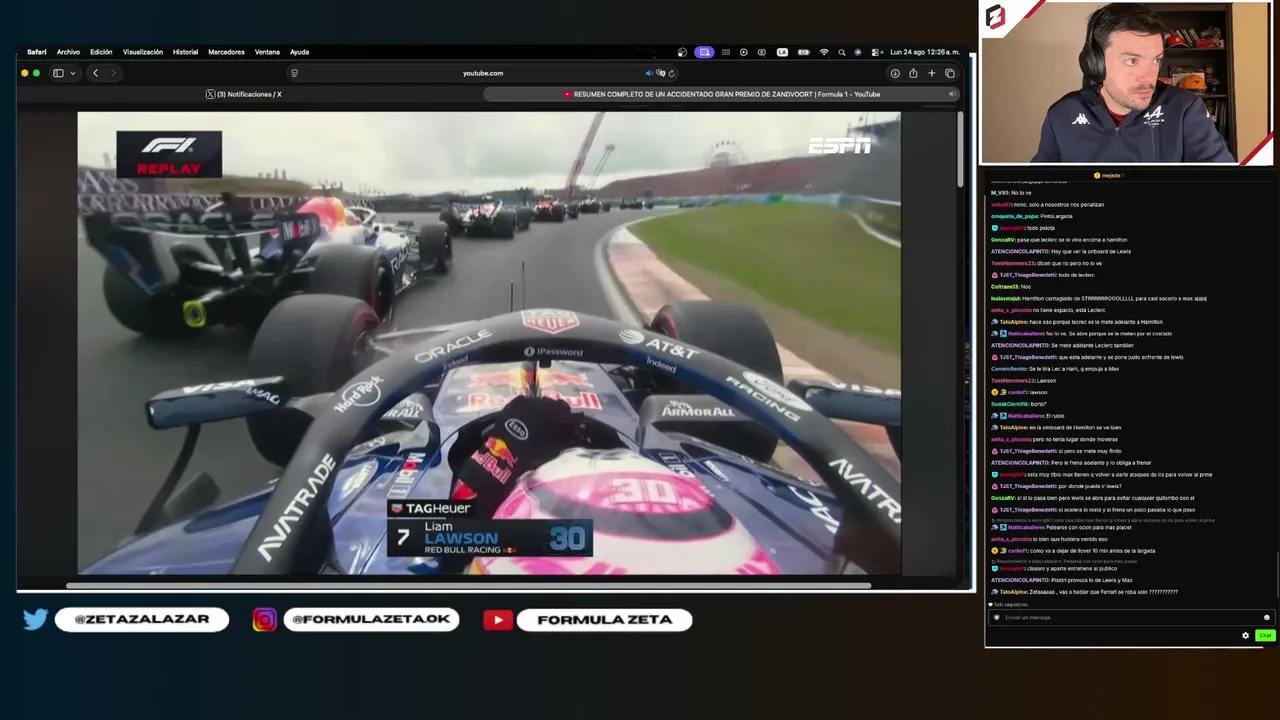Click the @ZETAZALAZAR Twitter handle
1280x720 pixels.
[142, 620]
